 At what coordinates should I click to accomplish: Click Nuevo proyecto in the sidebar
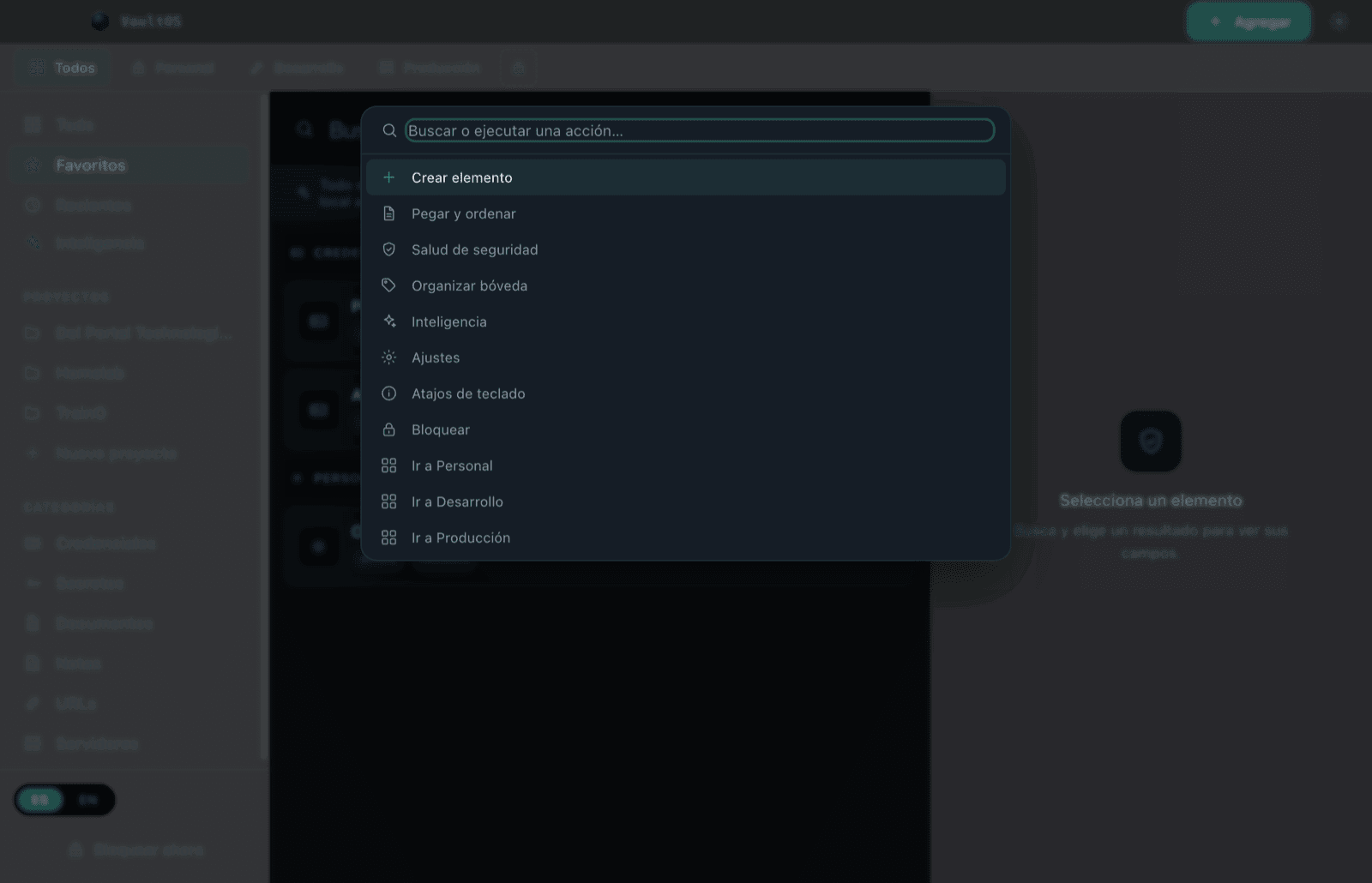[129, 453]
